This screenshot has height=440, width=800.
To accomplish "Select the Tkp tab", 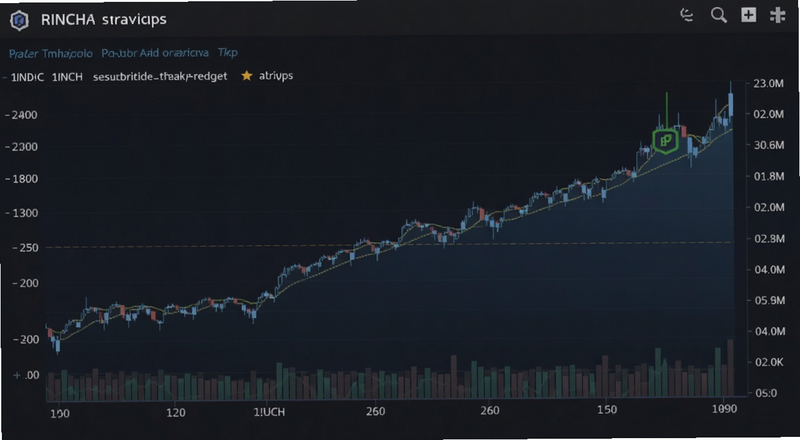I will tap(228, 53).
